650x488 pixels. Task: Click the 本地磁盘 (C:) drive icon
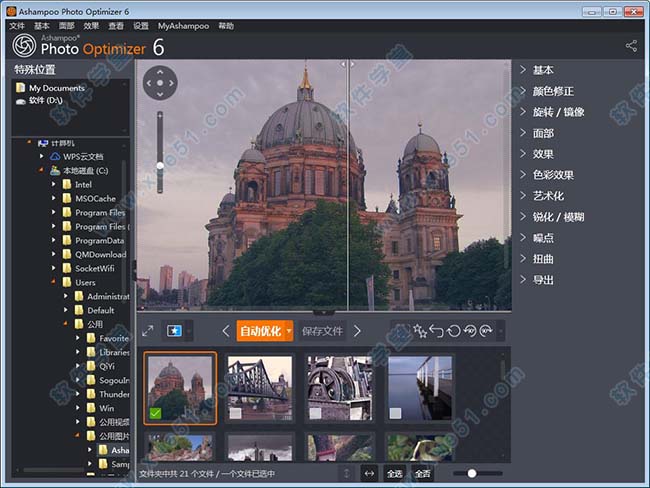pyautogui.click(x=55, y=170)
